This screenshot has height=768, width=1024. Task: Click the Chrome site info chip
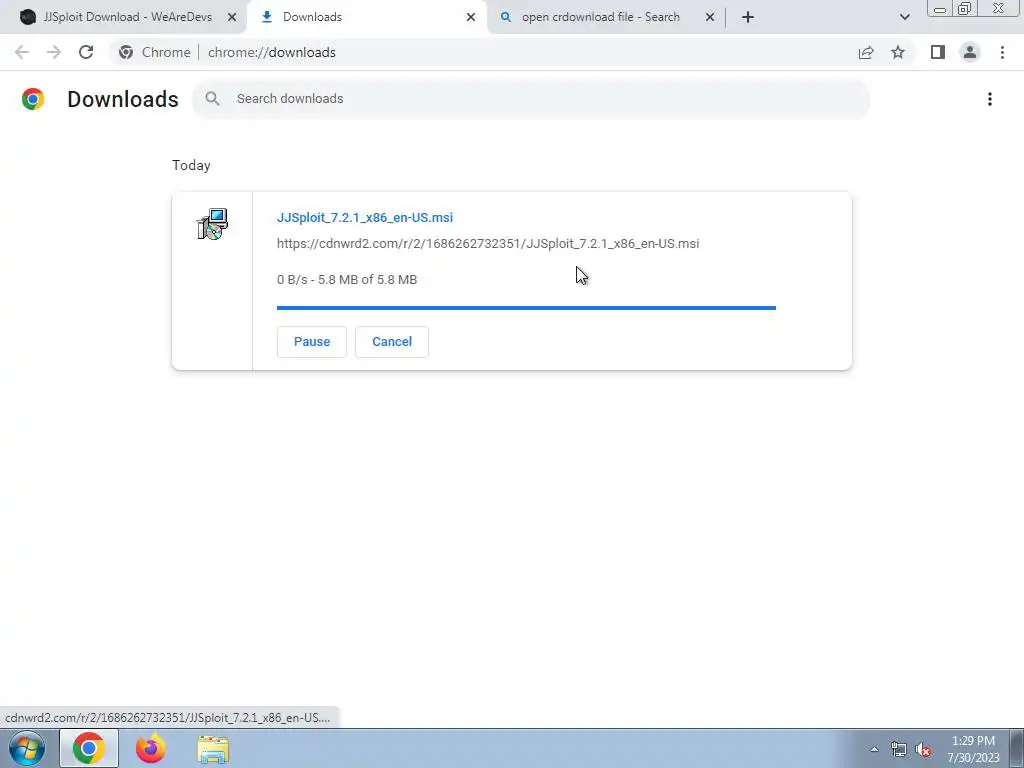pos(155,52)
